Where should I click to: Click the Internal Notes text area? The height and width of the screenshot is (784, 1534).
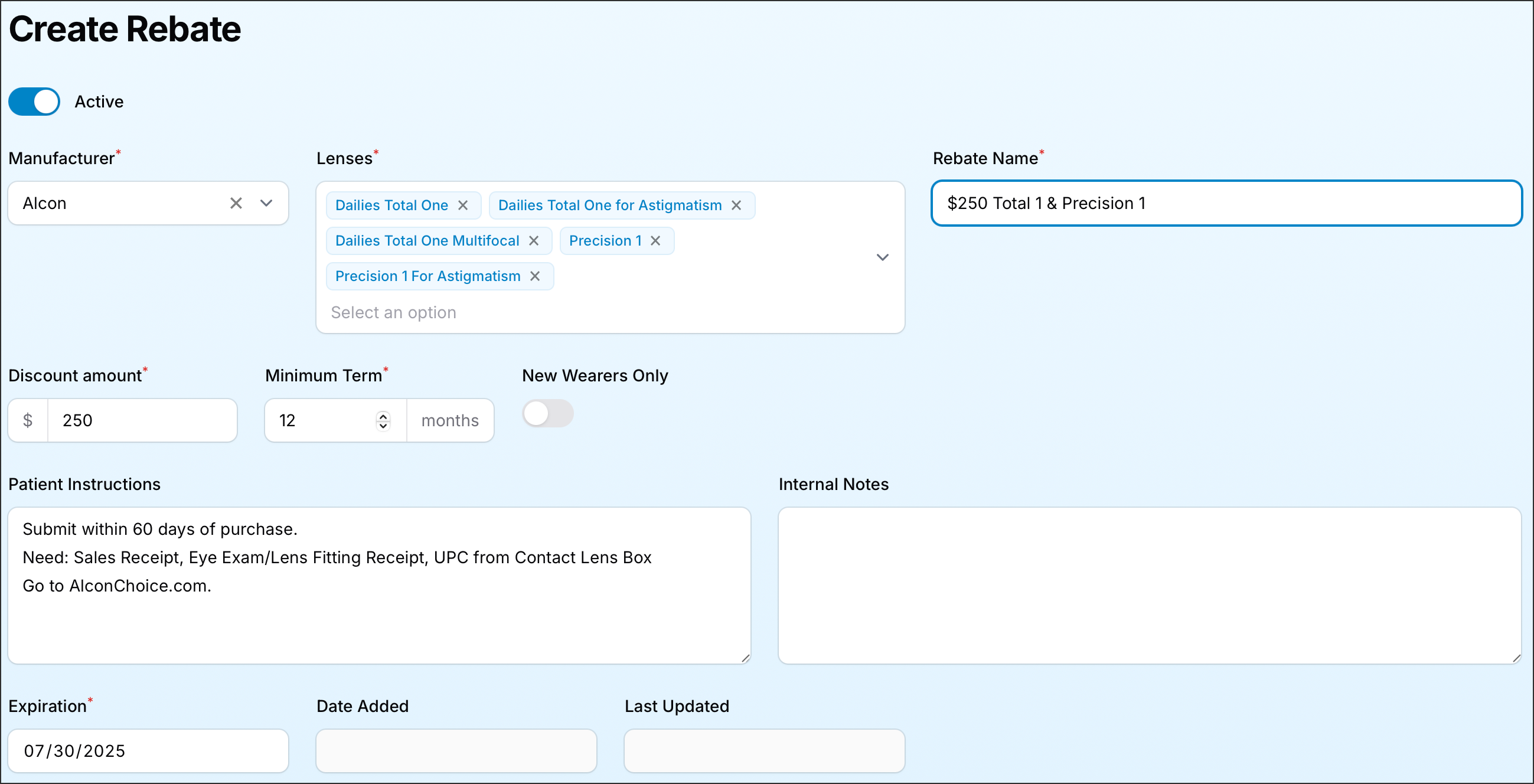click(1148, 585)
